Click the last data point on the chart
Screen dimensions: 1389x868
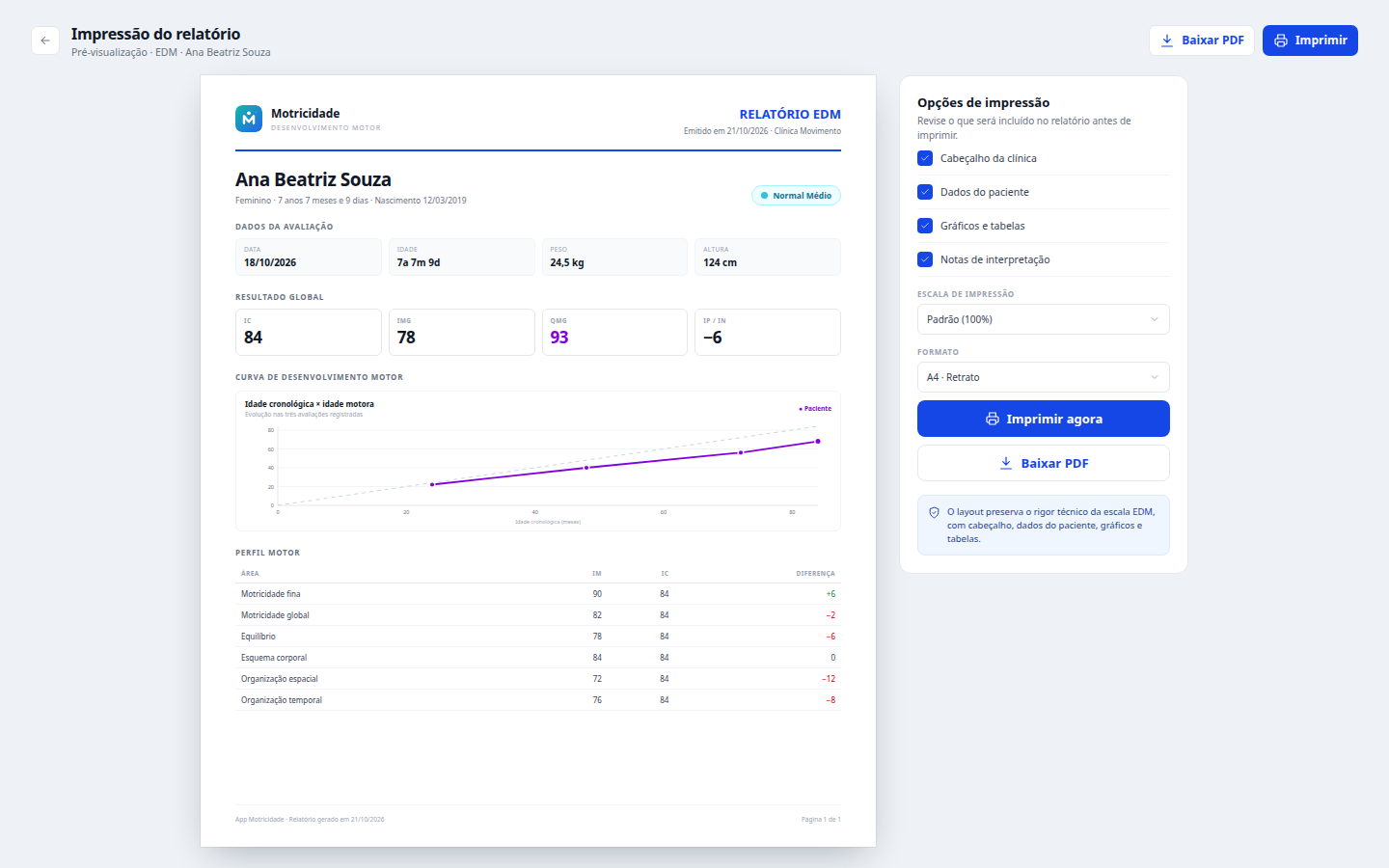click(x=818, y=442)
